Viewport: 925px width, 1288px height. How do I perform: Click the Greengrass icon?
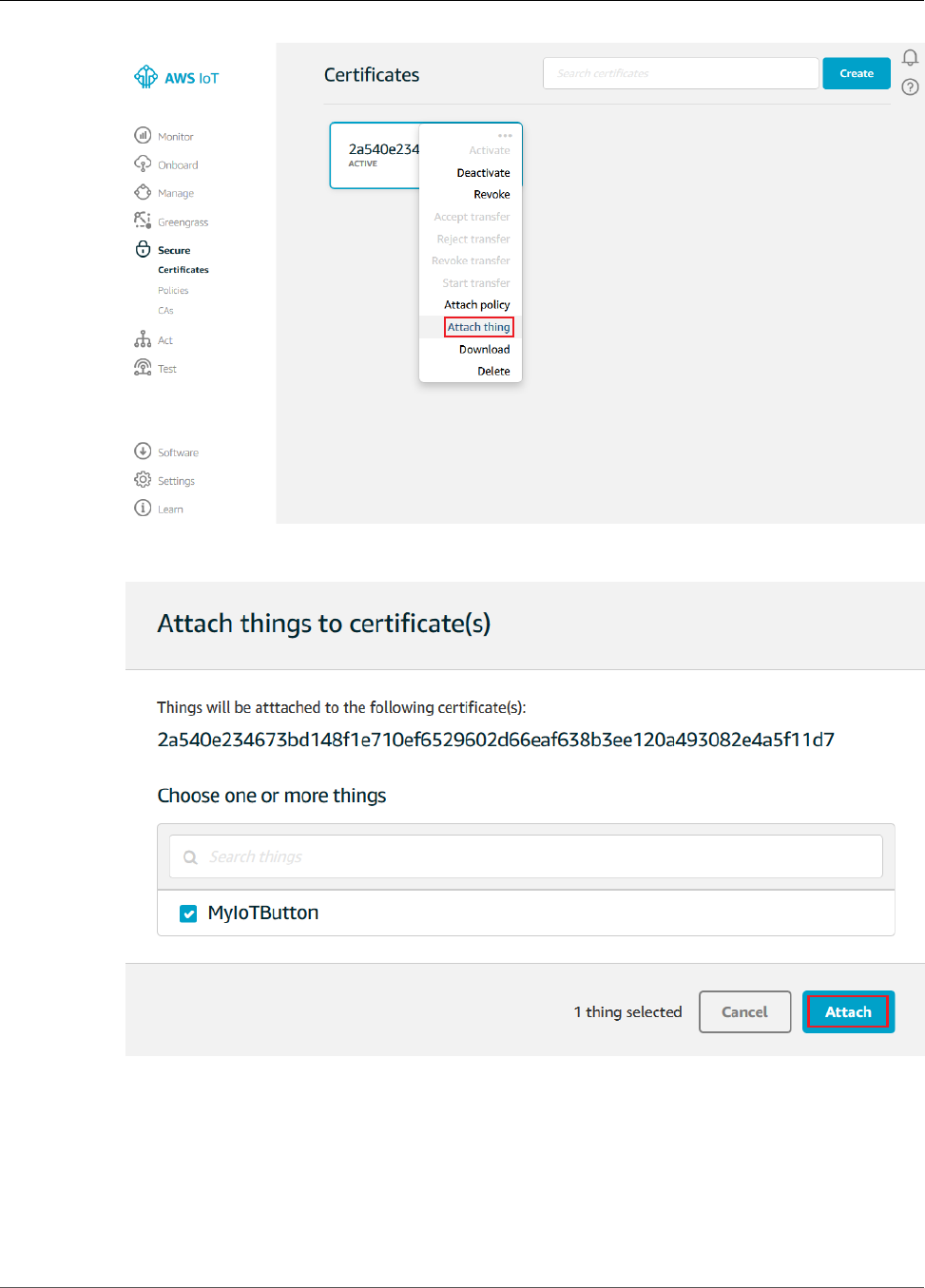pyautogui.click(x=143, y=221)
